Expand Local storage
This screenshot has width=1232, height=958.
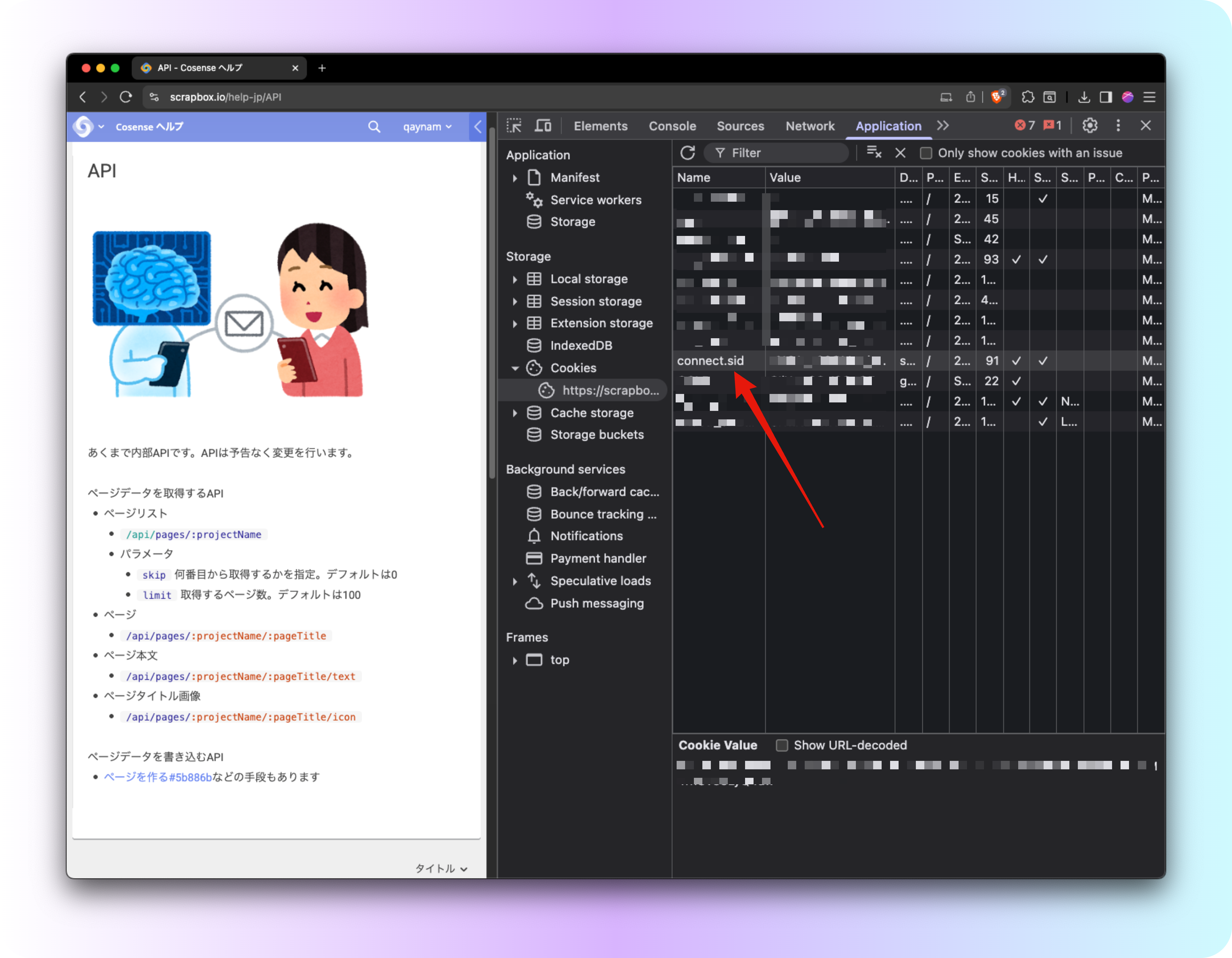click(514, 279)
